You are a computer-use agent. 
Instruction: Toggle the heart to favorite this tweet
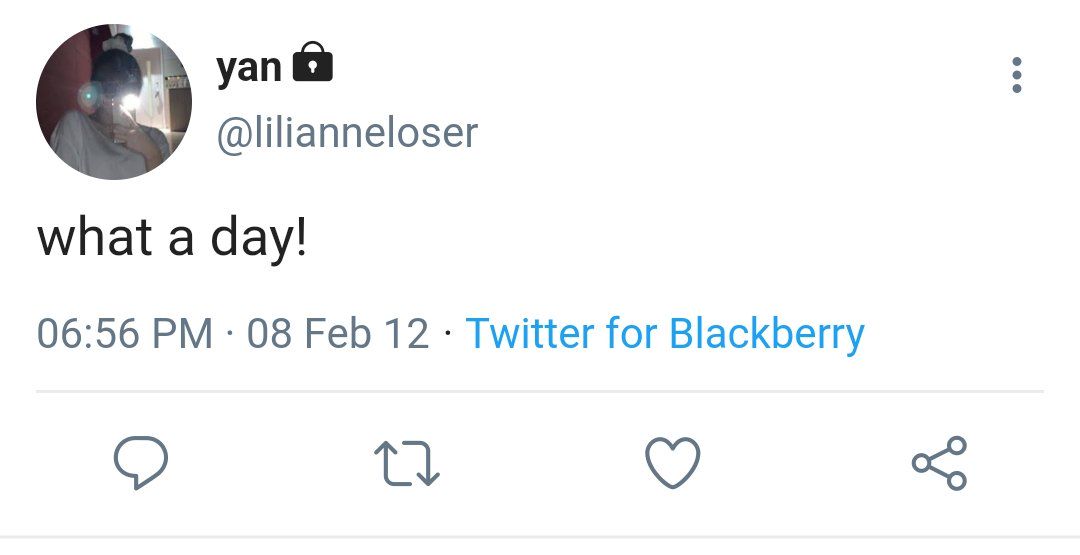[672, 463]
